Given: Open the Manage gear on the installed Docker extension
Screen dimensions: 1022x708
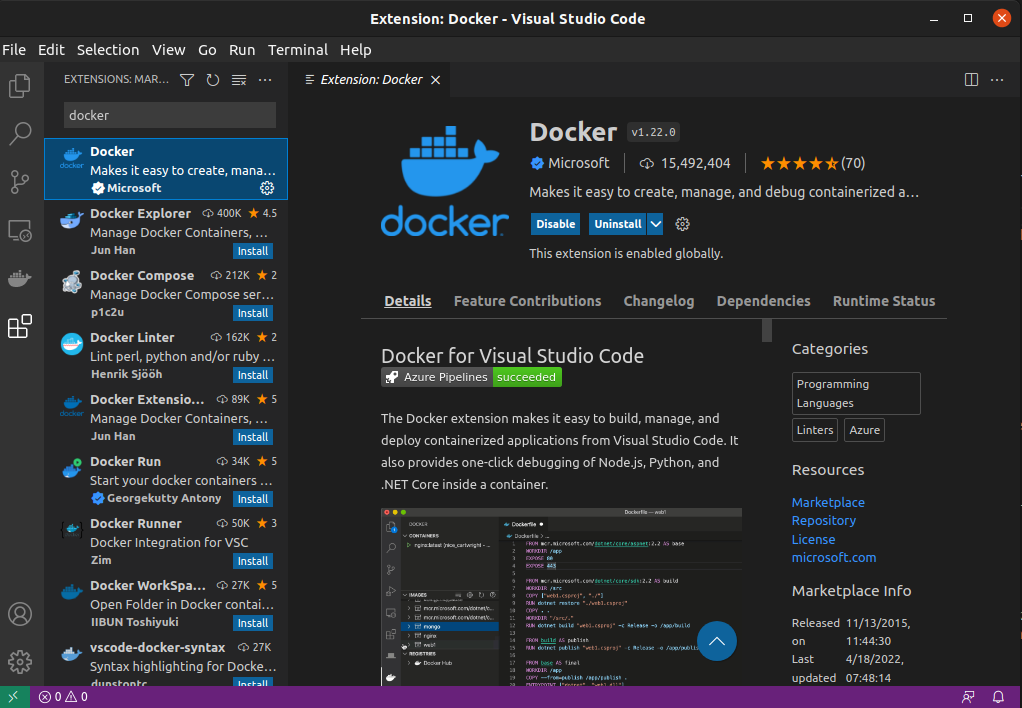Looking at the screenshot, I should pos(266,187).
